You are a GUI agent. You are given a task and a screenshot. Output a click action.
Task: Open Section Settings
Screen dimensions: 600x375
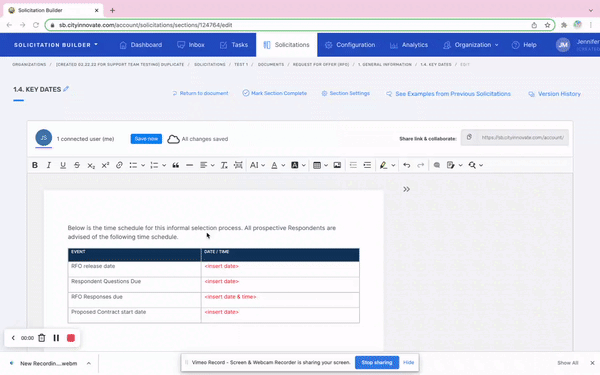click(346, 93)
